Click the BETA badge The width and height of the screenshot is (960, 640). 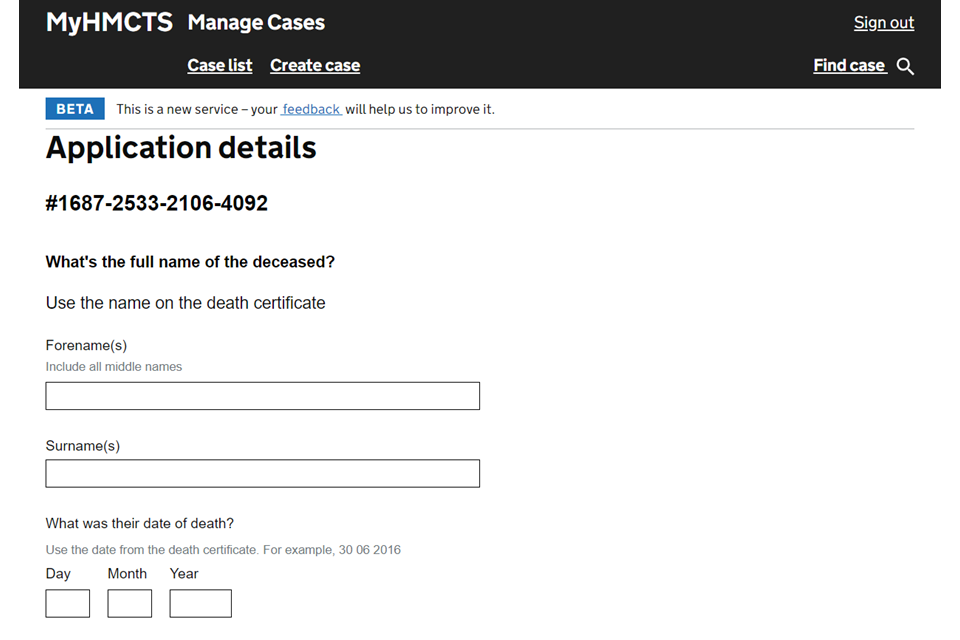pyautogui.click(x=75, y=109)
